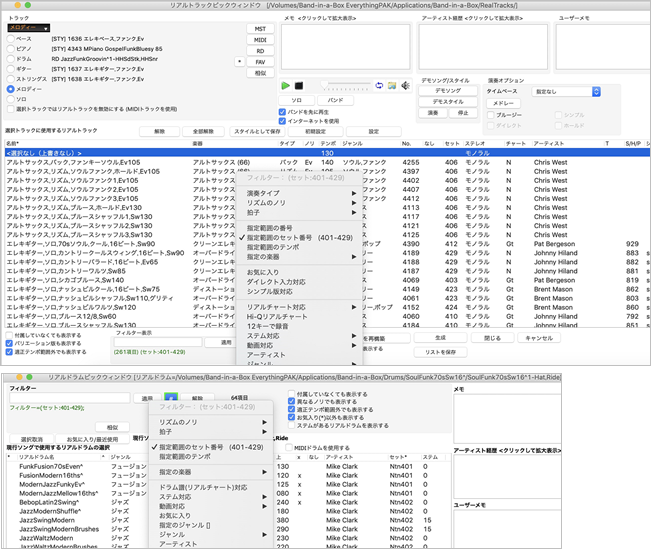
Task: Click the キャンセル button in RealTracks window
Action: click(x=539, y=338)
